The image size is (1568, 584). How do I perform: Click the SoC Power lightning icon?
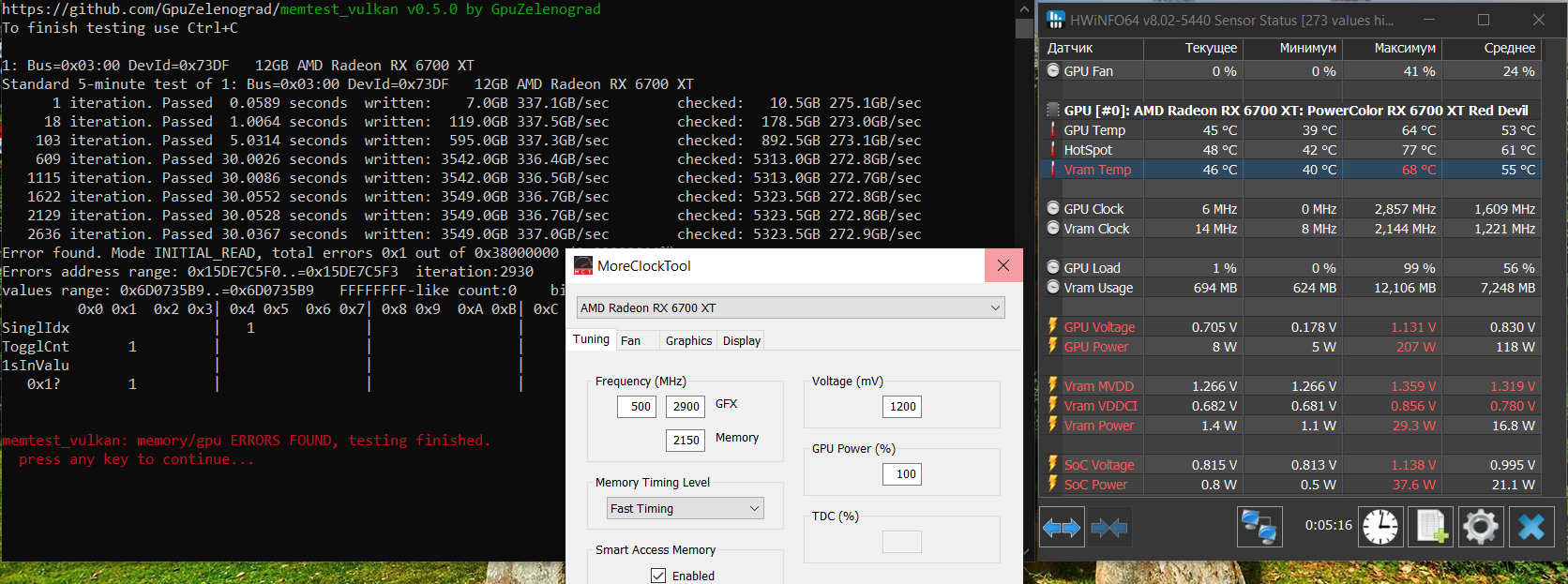point(1053,485)
